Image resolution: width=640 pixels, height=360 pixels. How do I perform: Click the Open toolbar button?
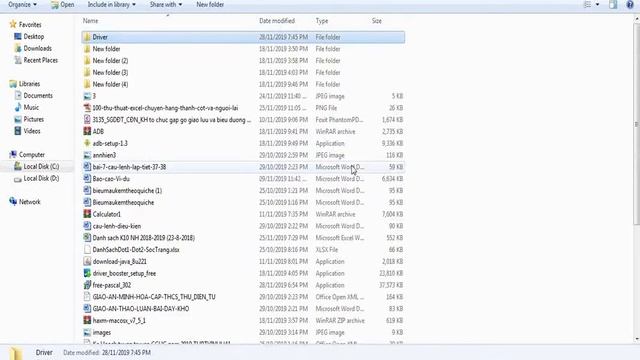point(62,4)
